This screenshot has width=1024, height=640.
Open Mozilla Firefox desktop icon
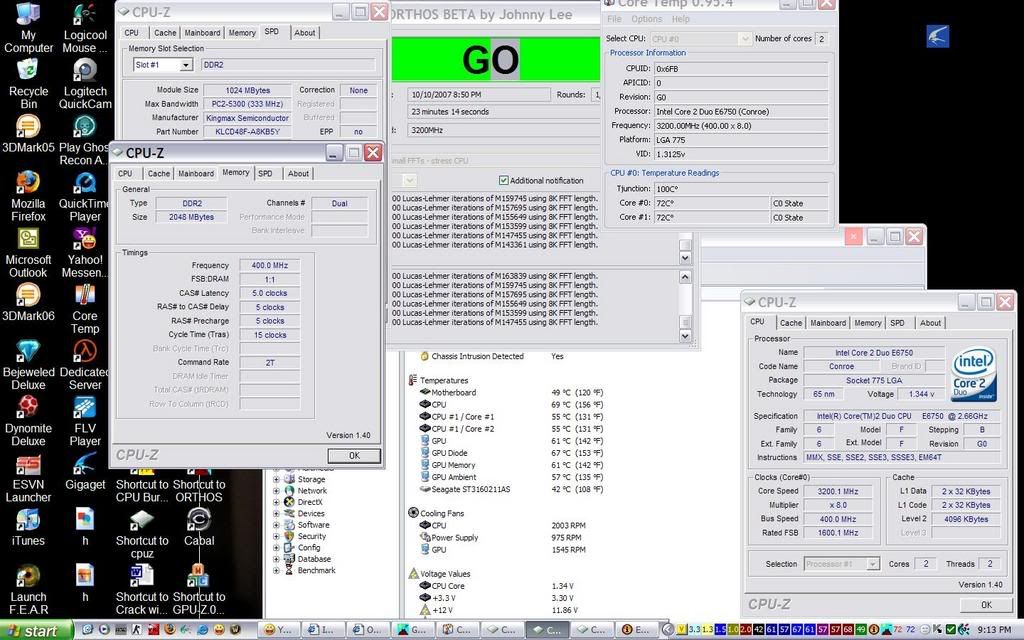[28, 196]
